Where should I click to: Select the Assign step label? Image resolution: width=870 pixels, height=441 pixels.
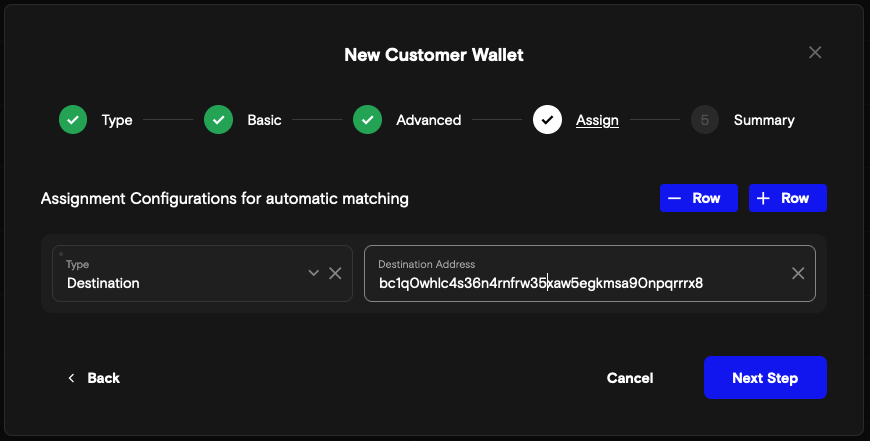pos(597,120)
